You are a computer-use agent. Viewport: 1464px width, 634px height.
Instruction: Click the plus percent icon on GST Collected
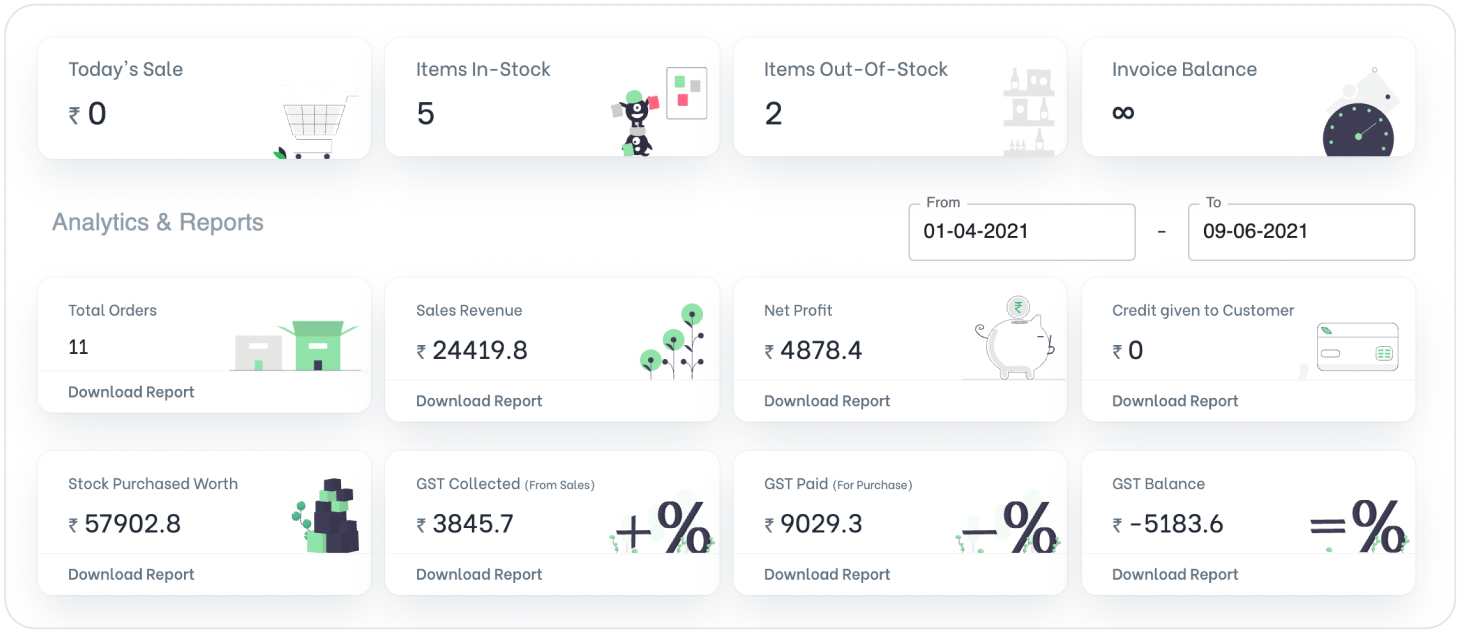coord(663,525)
